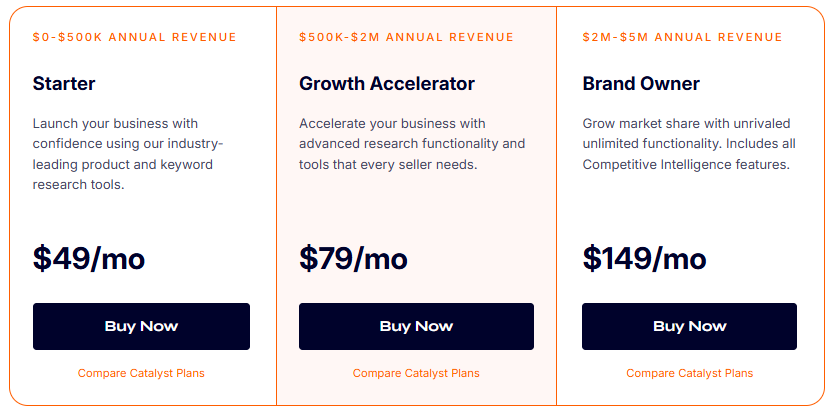The width and height of the screenshot is (832, 410).
Task: Click the $0-$500K Annual Revenue label
Action: tap(135, 38)
